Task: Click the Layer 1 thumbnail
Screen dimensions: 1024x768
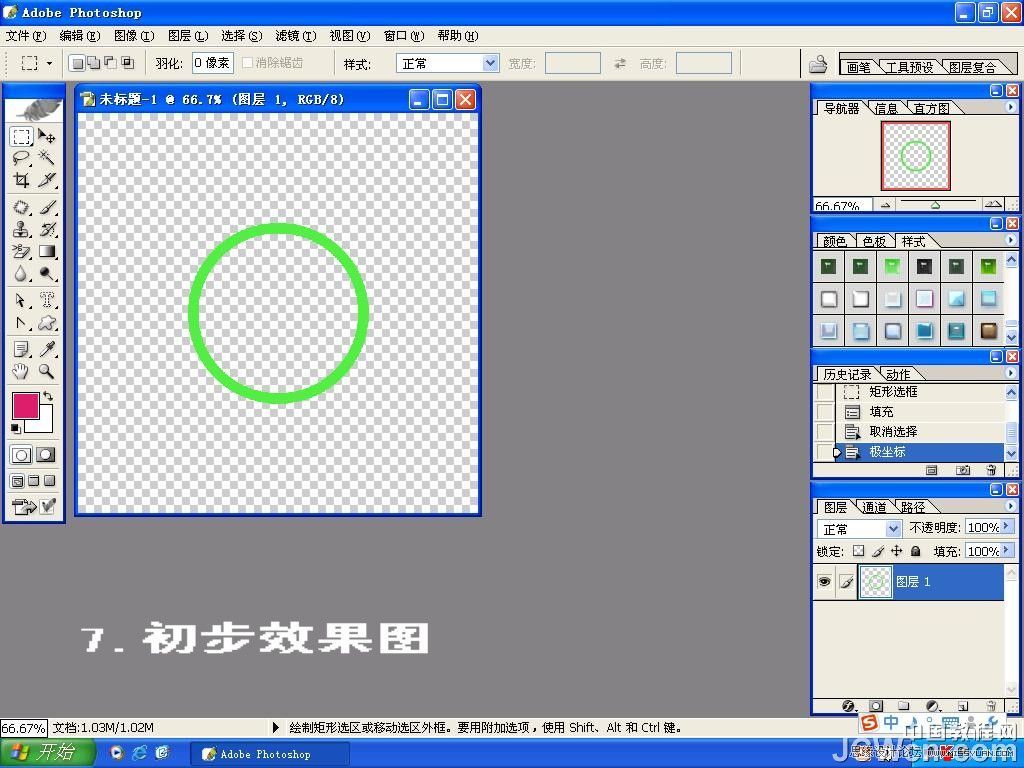Action: point(876,581)
